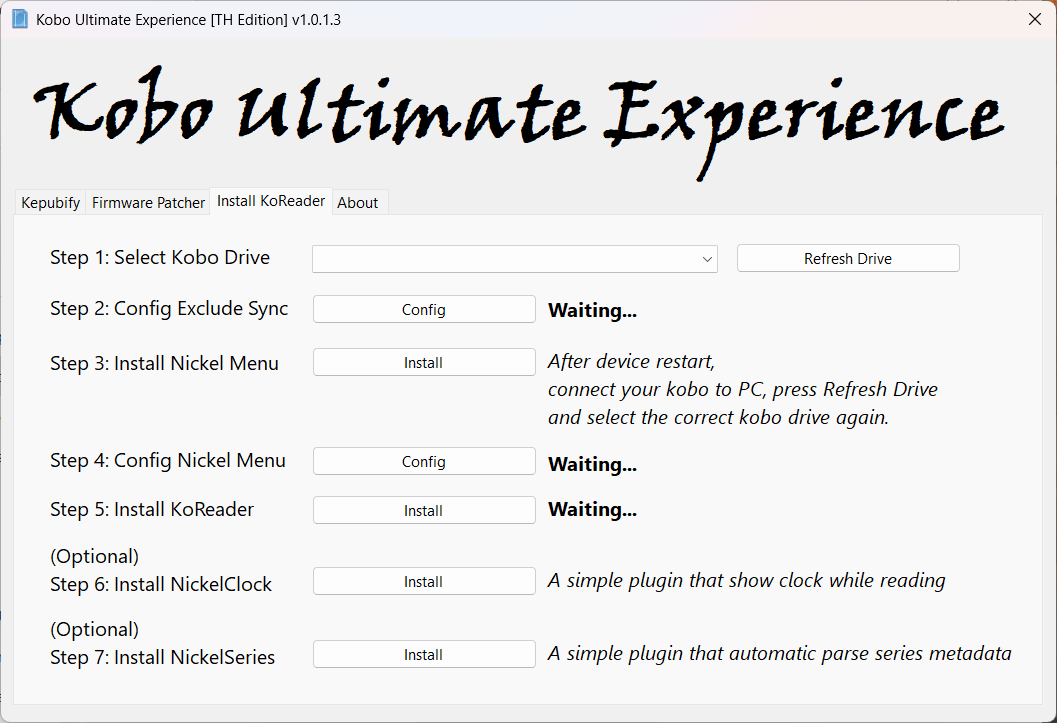Install NickelClock with Step 6 button

(424, 581)
